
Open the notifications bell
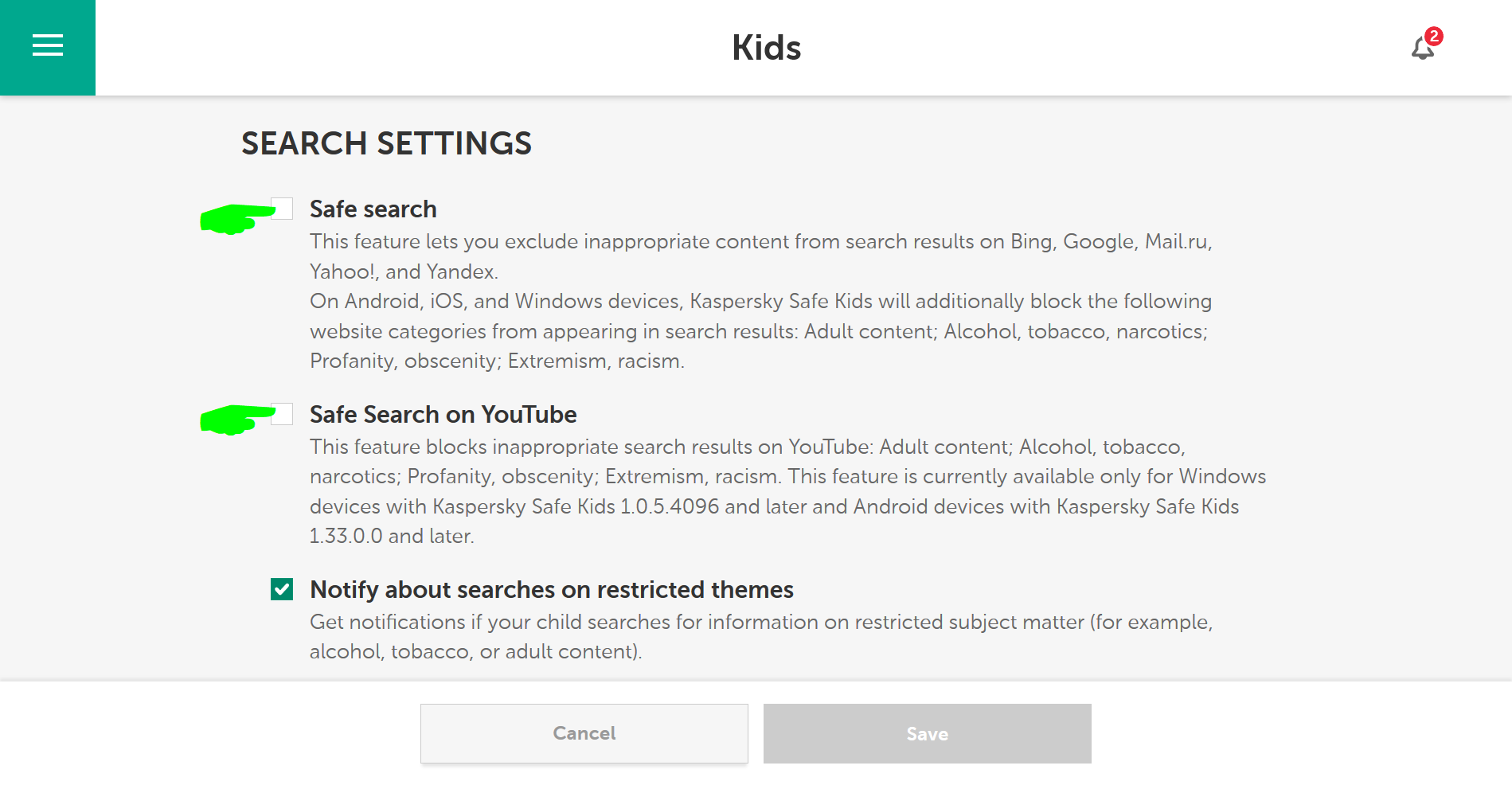click(1422, 49)
